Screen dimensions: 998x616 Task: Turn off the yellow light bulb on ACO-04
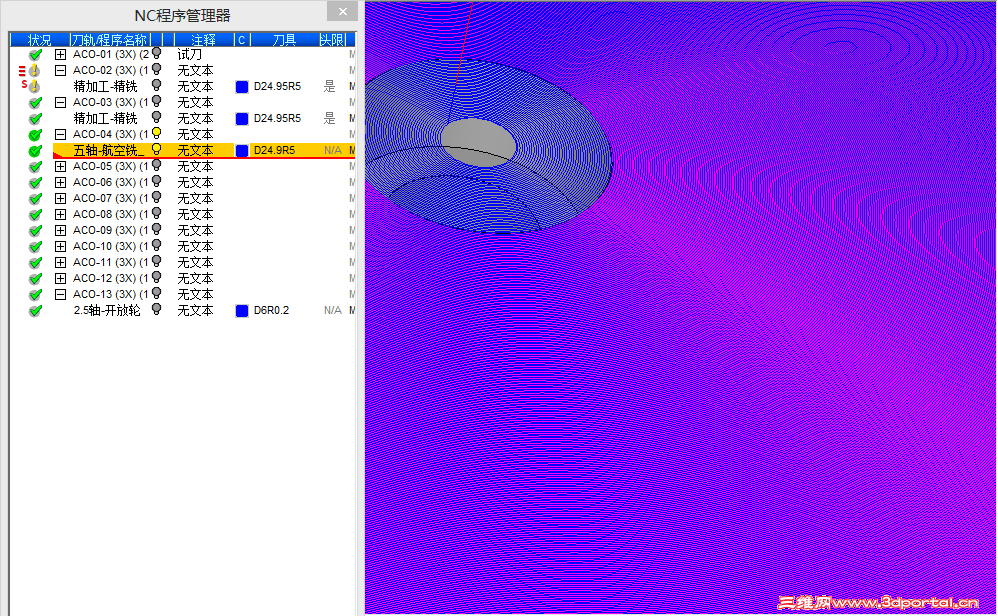coord(157,133)
